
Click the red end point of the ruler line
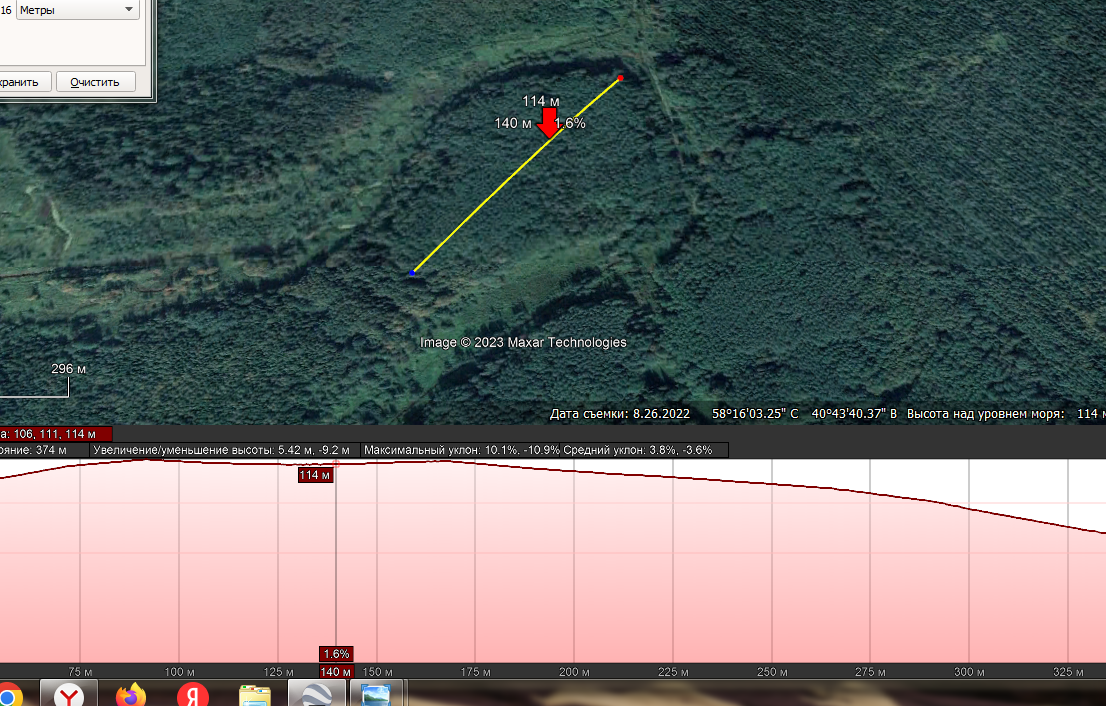[x=621, y=78]
